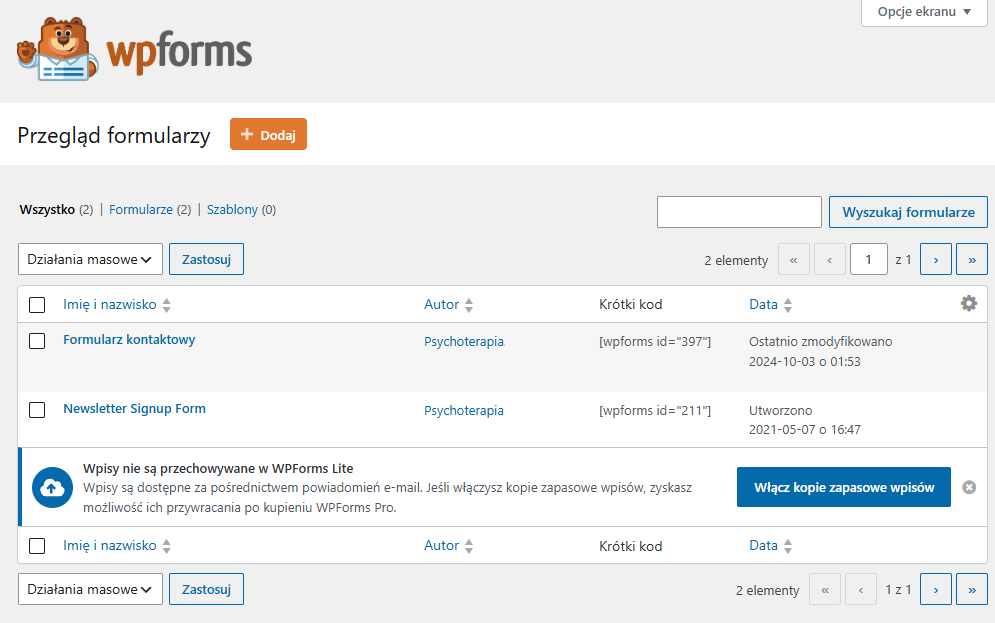Click sort arrows beside header Imię i nazwisko

pos(166,305)
